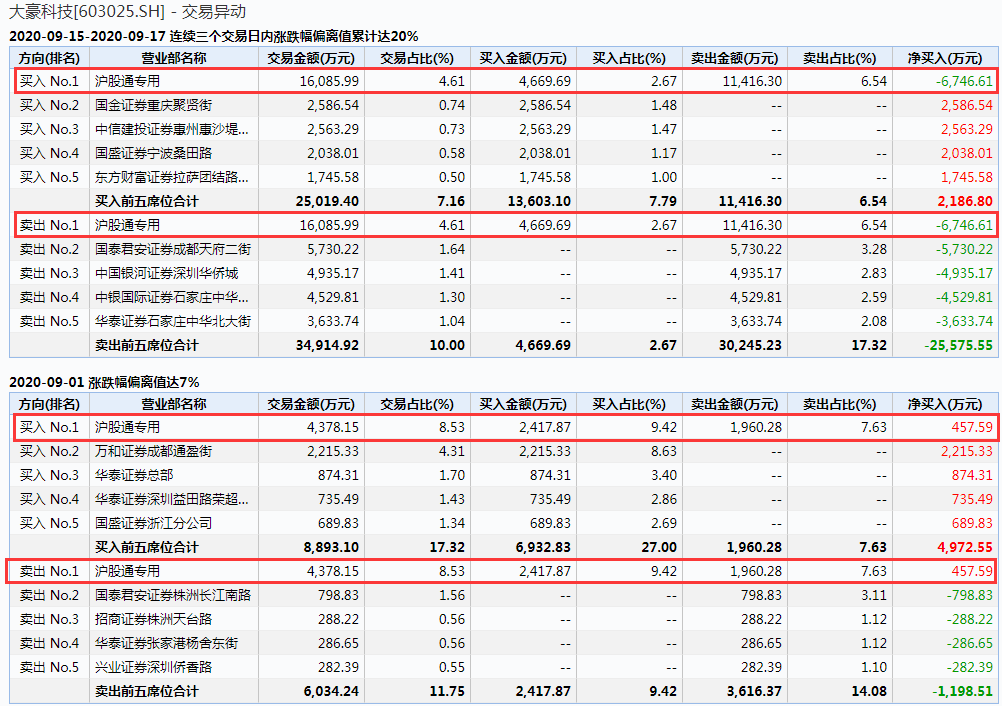Click the green net value -25,575.55
The width and height of the screenshot is (1002, 706).
[x=959, y=346]
